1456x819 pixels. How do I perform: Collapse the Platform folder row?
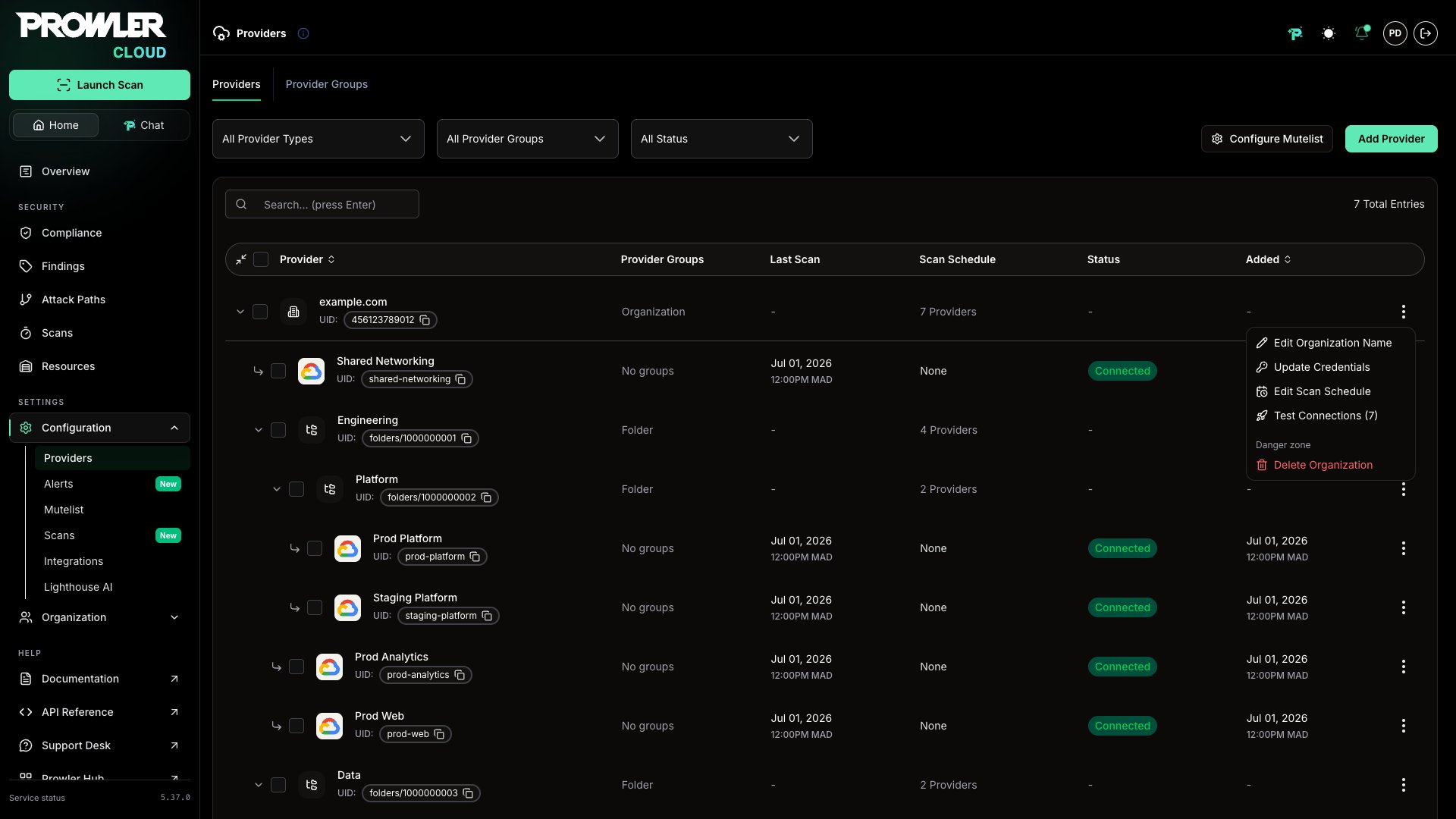(277, 489)
